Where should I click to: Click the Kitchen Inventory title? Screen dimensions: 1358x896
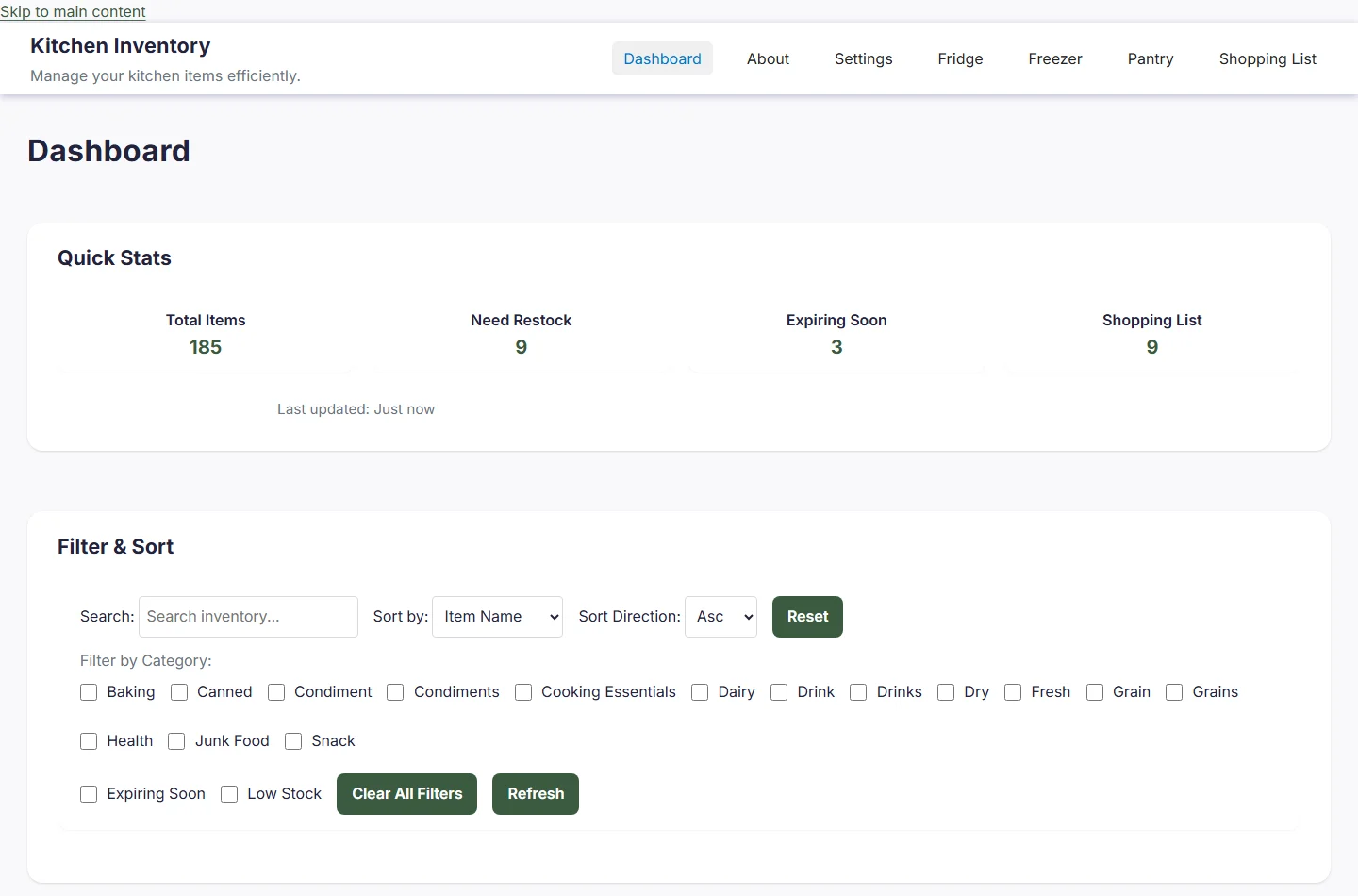point(121,45)
